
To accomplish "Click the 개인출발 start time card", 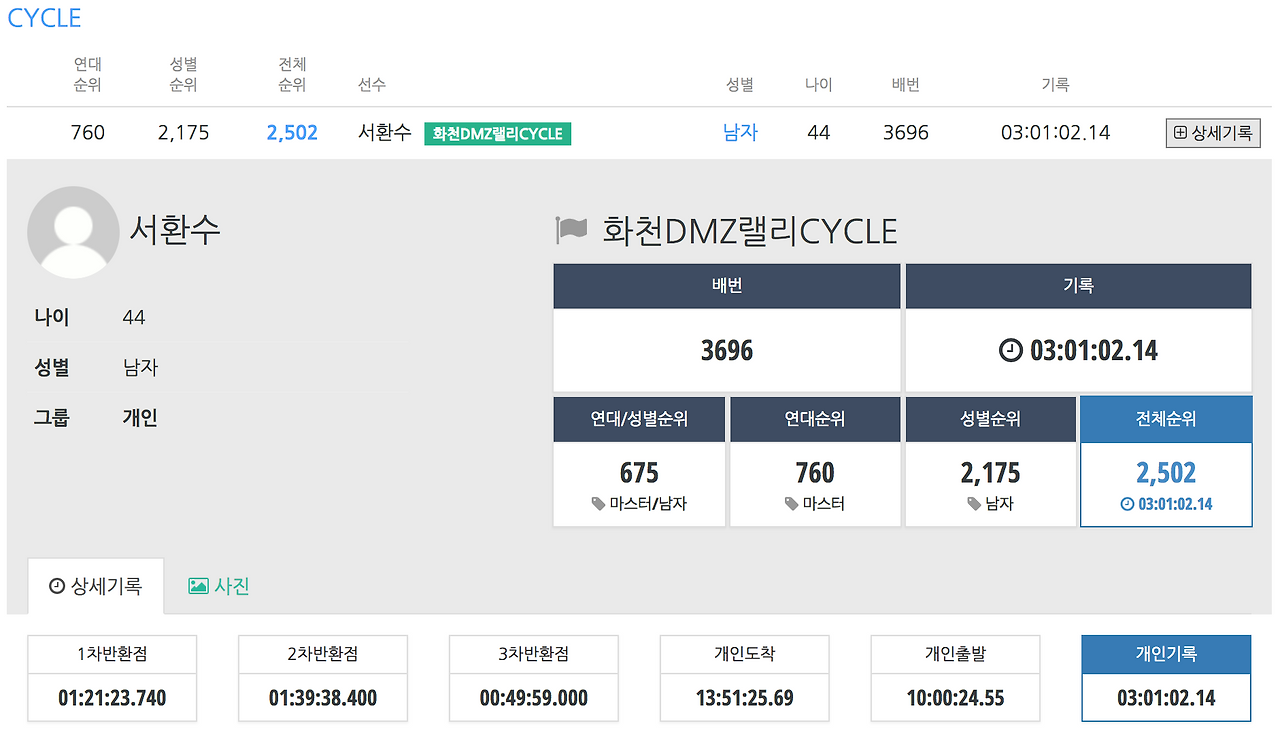I will click(955, 678).
